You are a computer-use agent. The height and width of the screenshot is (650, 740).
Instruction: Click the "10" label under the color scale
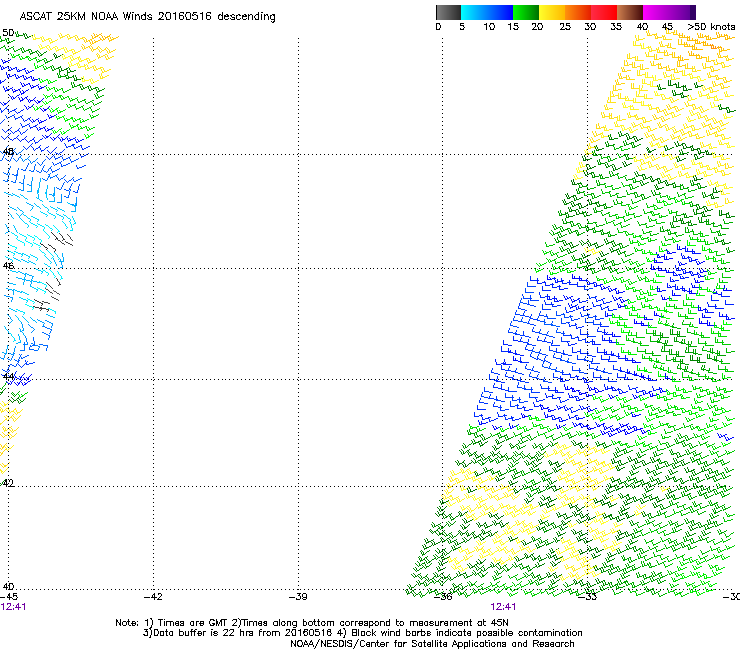pos(489,26)
